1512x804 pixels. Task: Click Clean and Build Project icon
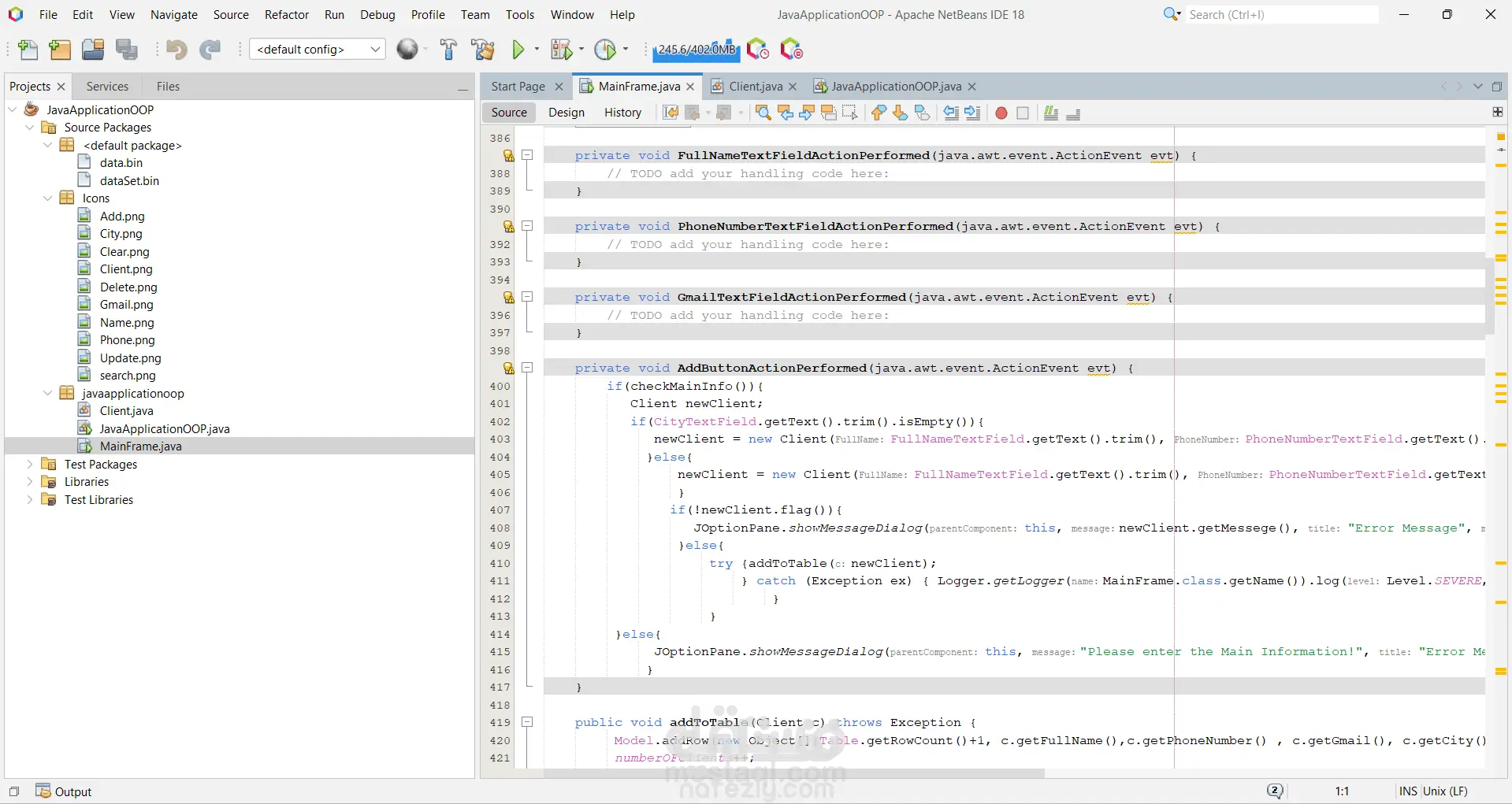482,50
